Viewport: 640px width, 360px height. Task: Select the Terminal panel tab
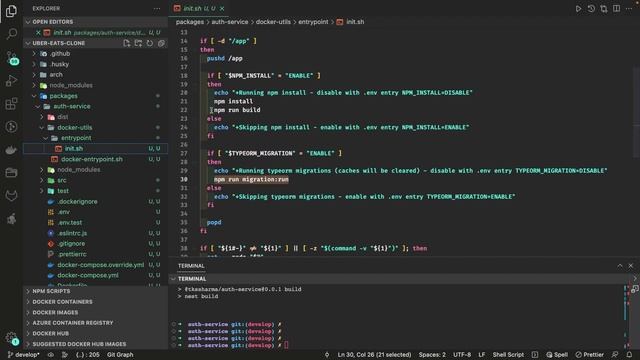coord(191,266)
